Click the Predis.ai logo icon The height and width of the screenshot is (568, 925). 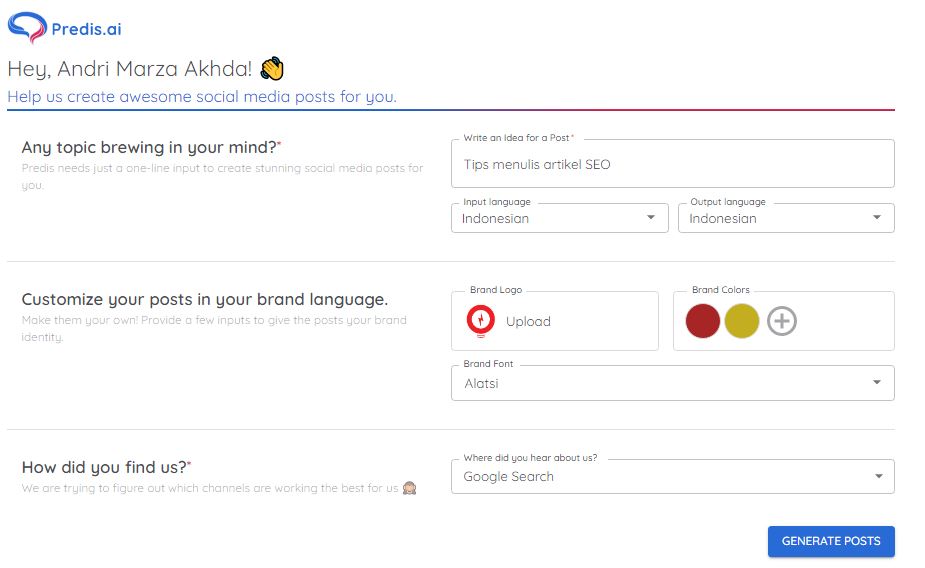27,27
